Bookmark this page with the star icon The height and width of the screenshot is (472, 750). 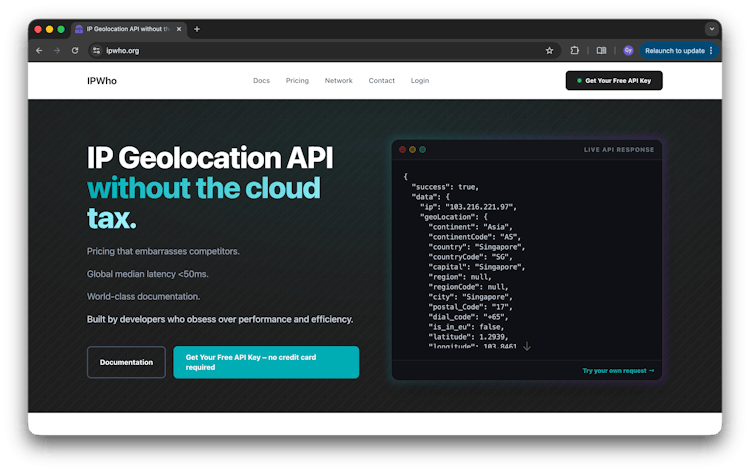click(549, 50)
